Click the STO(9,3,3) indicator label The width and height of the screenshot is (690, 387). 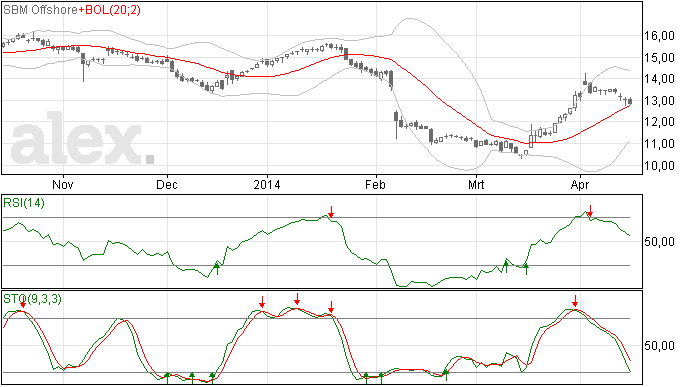[x=32, y=299]
